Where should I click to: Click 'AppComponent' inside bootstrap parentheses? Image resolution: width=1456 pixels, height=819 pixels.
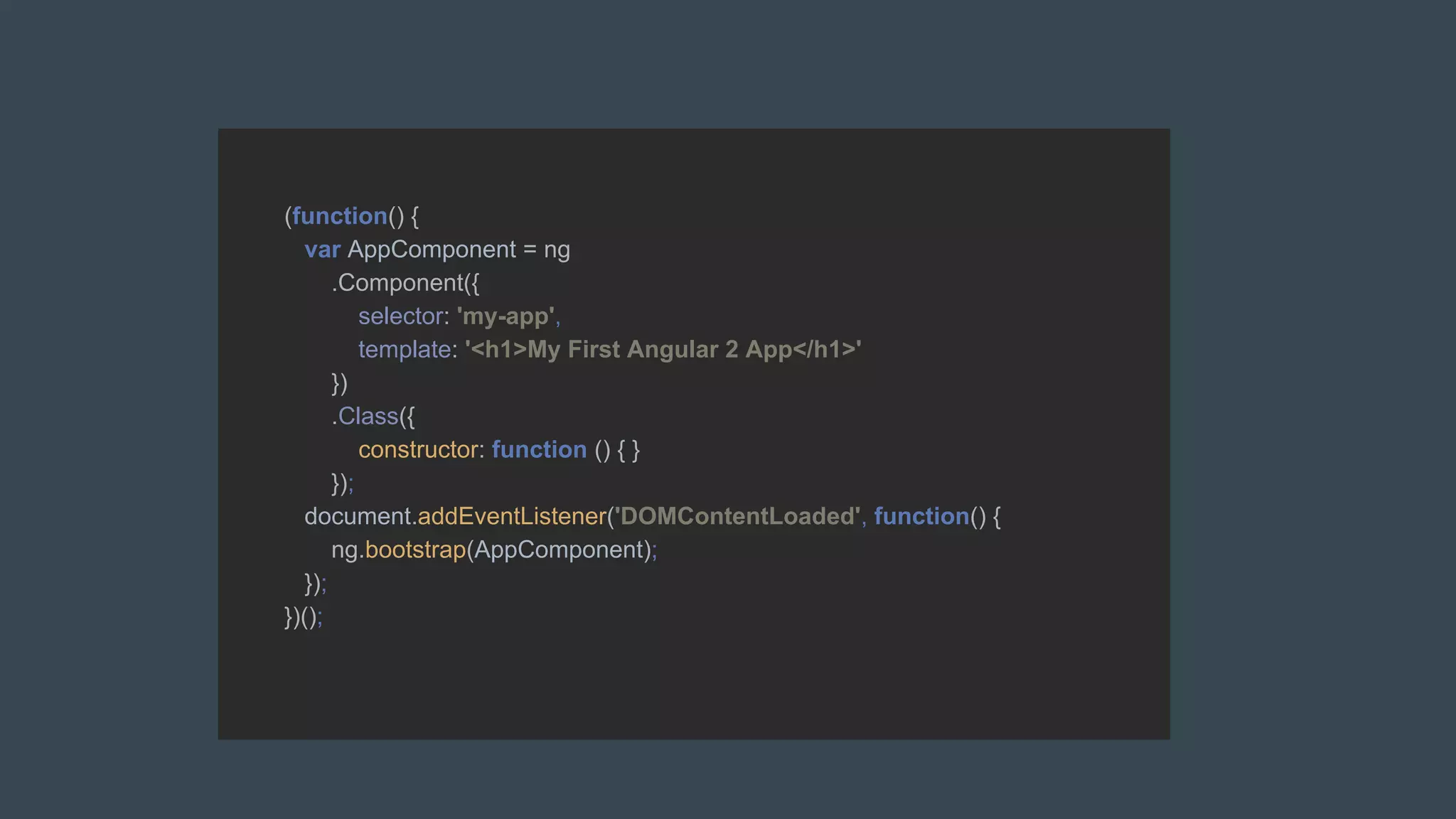558,550
